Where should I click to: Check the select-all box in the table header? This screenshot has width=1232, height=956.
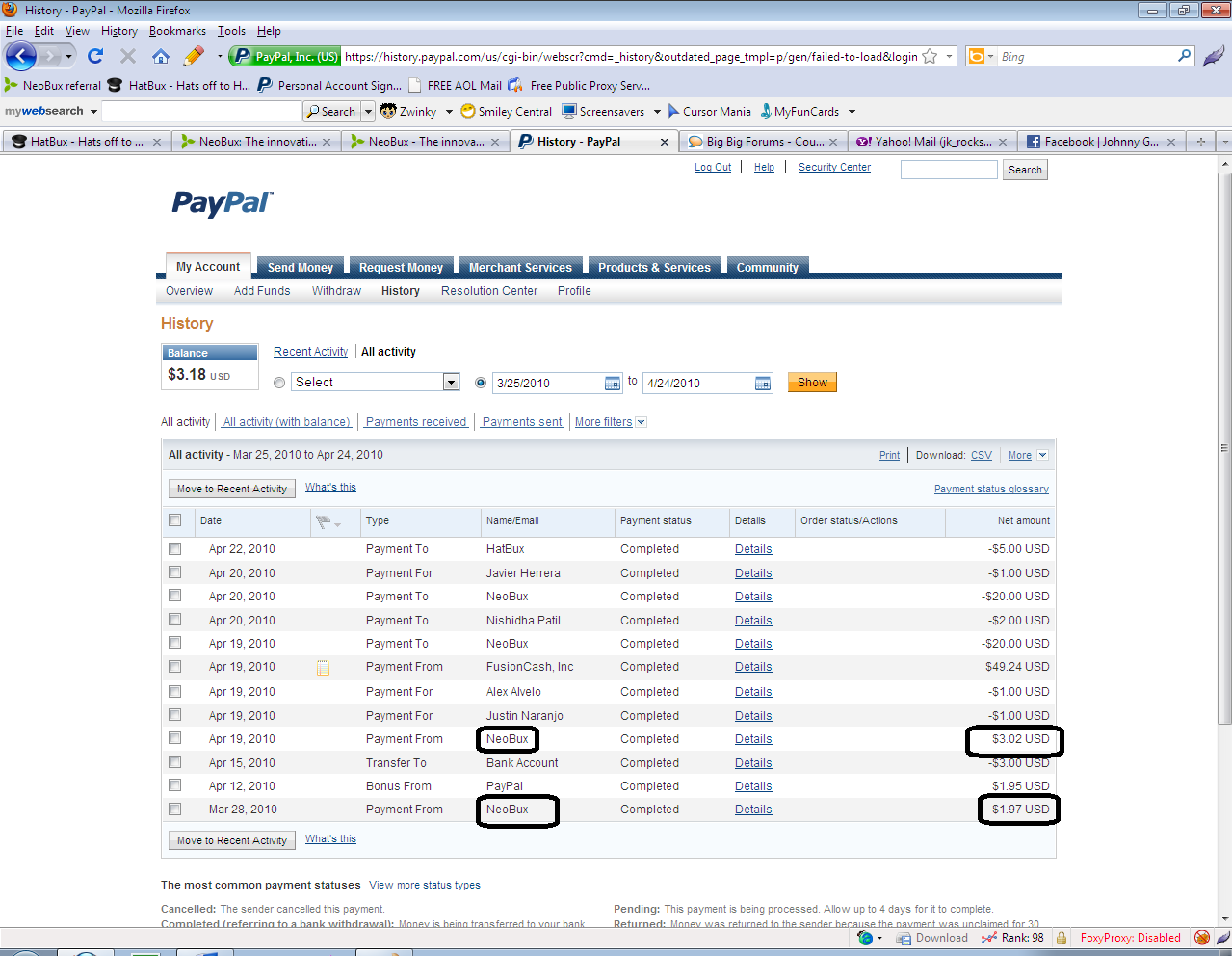[174, 520]
